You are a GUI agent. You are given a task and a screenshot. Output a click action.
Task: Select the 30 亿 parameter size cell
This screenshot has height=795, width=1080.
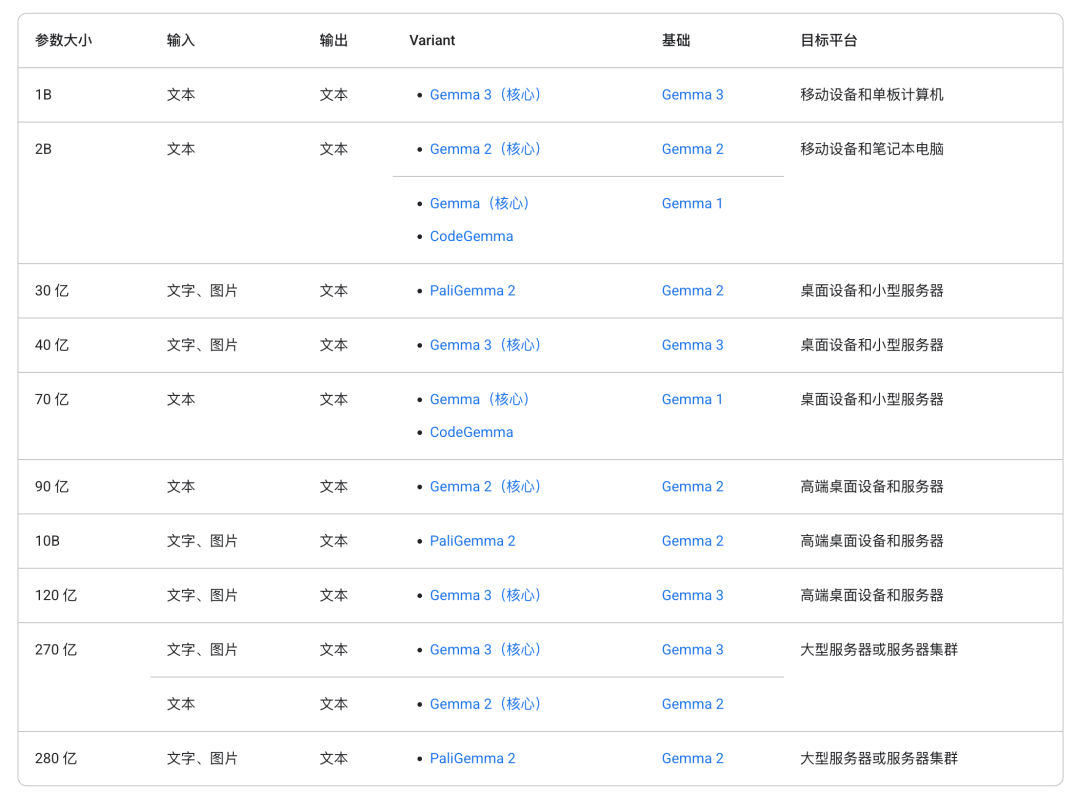[52, 291]
